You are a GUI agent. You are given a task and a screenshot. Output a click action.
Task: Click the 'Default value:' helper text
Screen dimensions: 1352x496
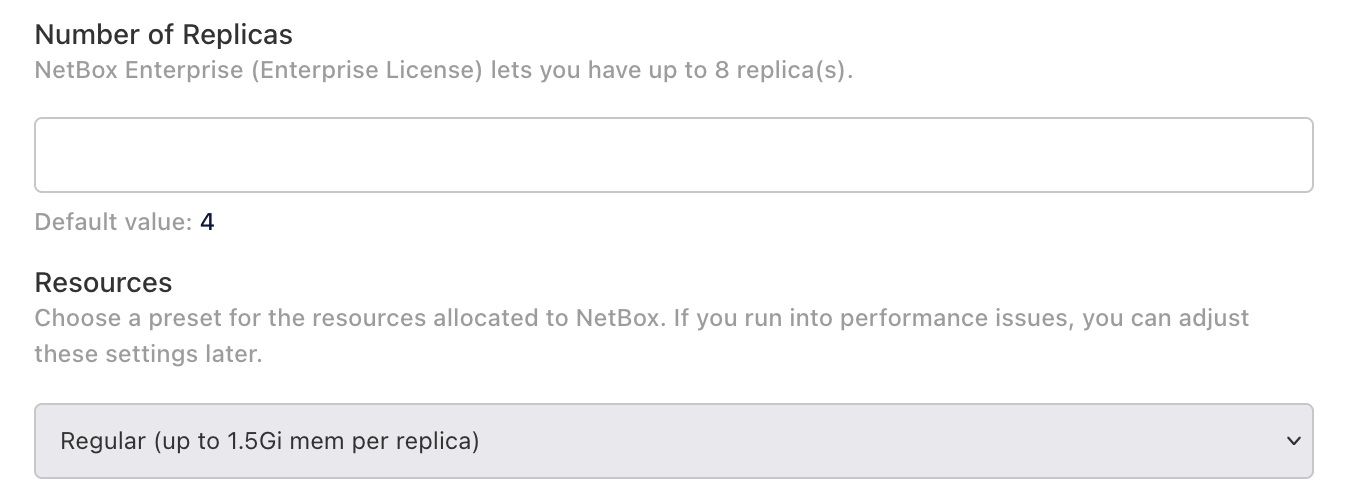point(113,222)
